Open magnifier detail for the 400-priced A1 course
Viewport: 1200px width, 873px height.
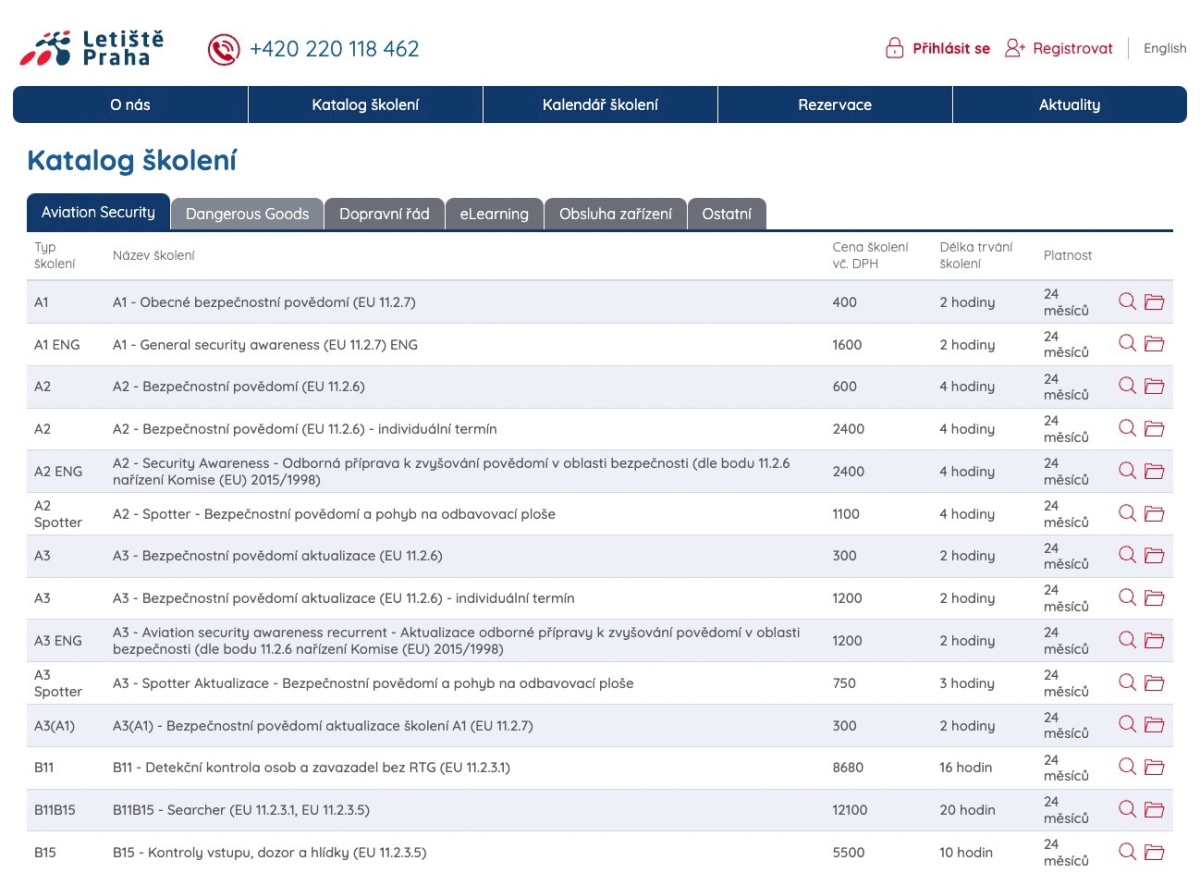coord(1127,302)
